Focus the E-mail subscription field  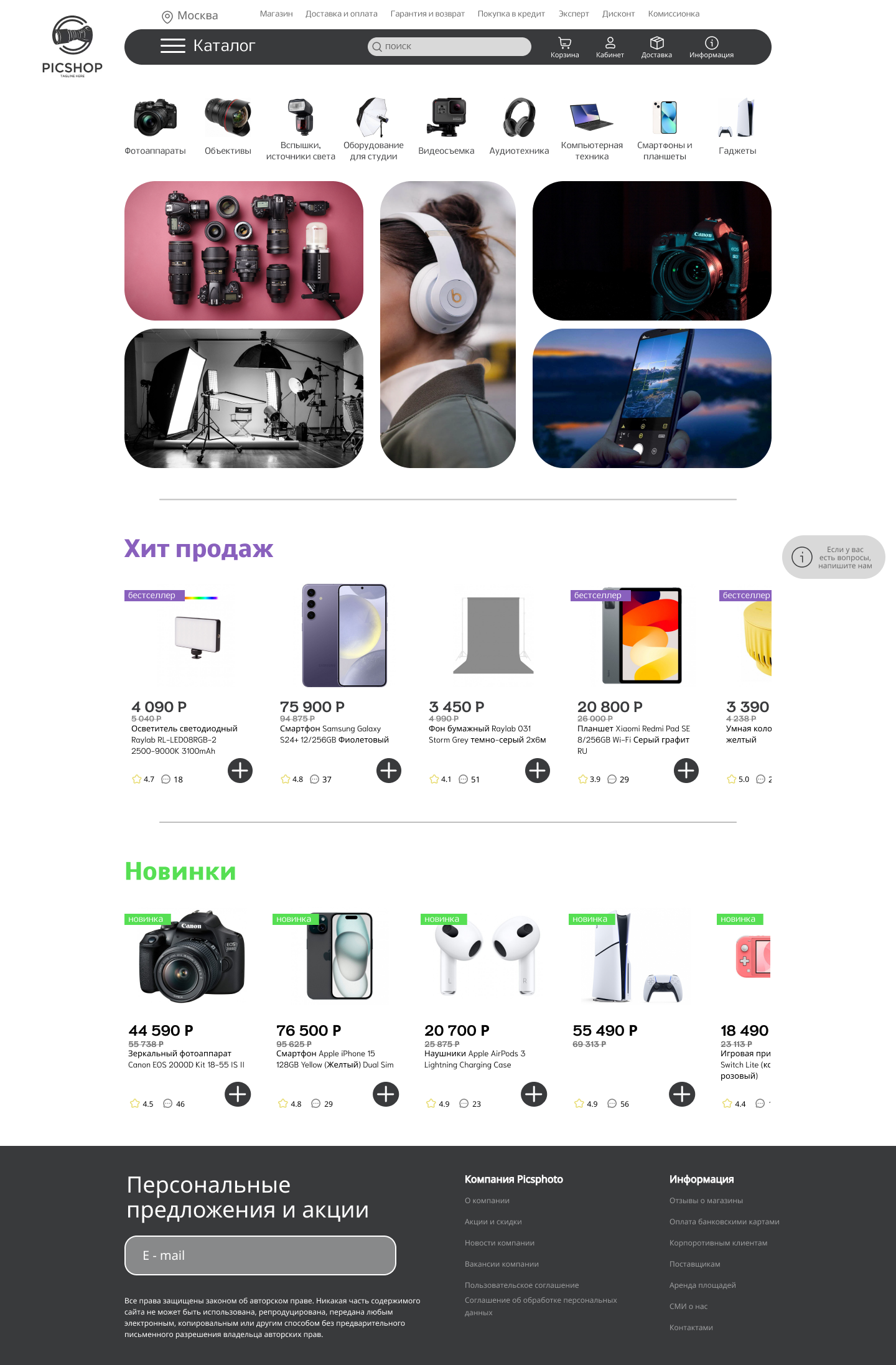260,1255
